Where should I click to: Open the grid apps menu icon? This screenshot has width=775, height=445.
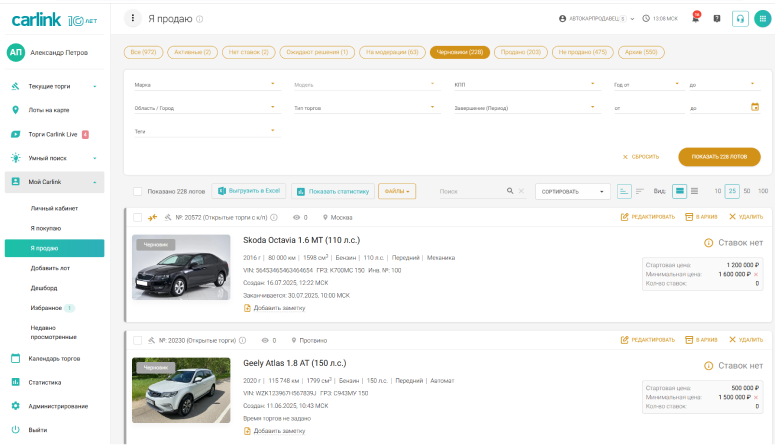click(x=763, y=19)
